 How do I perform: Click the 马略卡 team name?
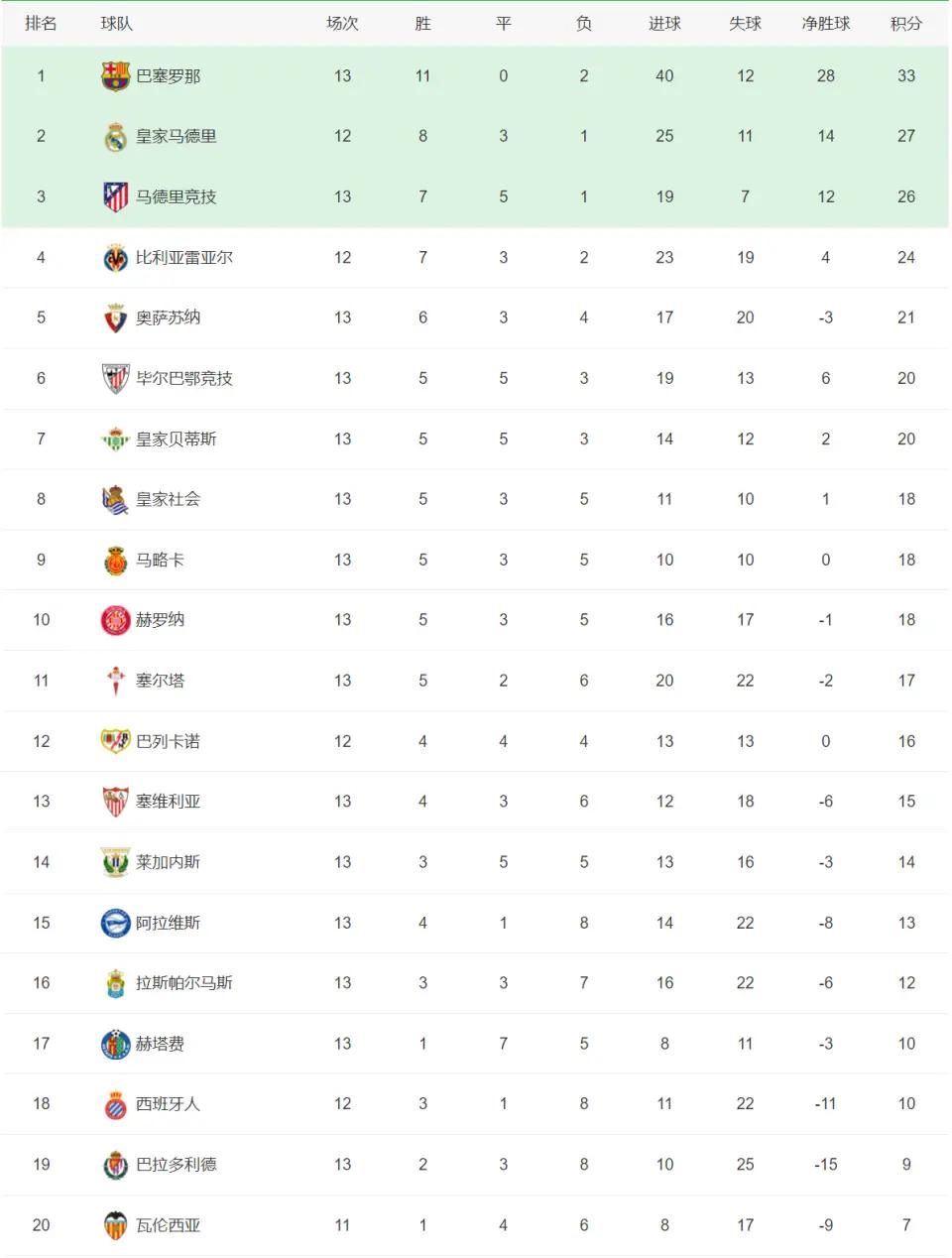point(160,560)
